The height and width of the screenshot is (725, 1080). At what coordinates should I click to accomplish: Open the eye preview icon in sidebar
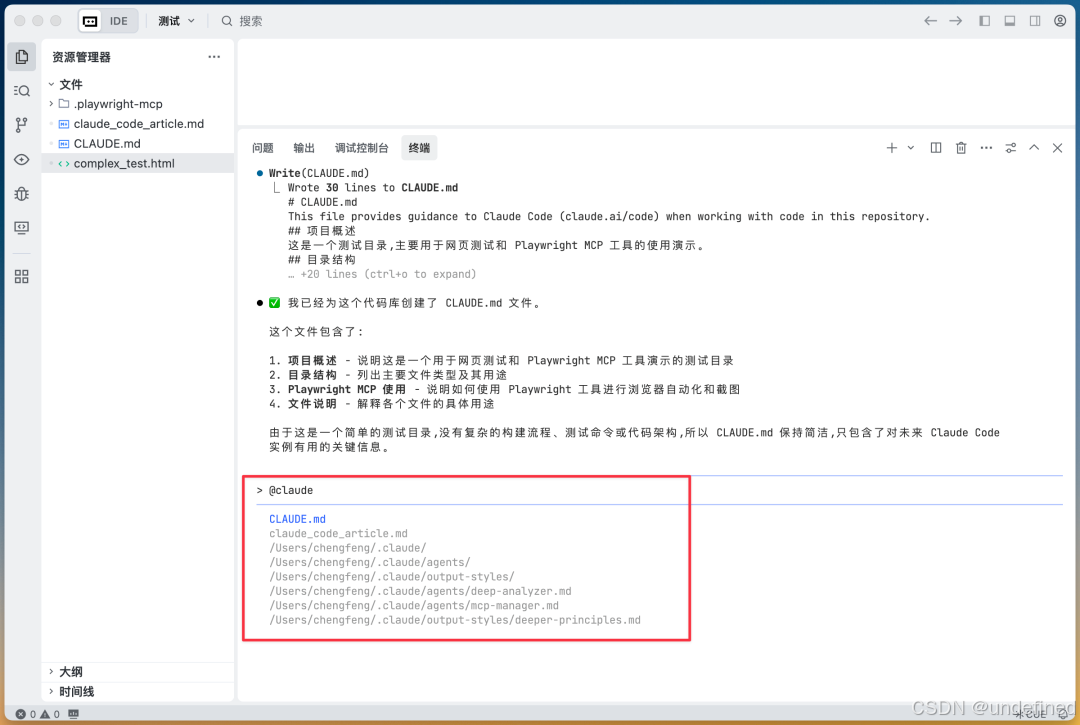(x=21, y=160)
